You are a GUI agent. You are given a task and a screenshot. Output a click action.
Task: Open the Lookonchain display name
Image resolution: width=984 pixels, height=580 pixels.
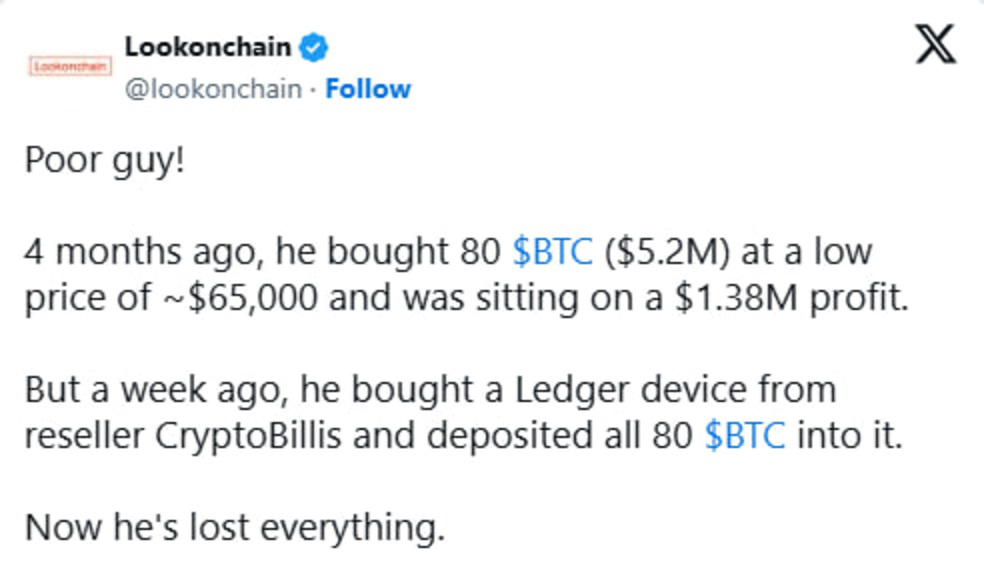(208, 47)
